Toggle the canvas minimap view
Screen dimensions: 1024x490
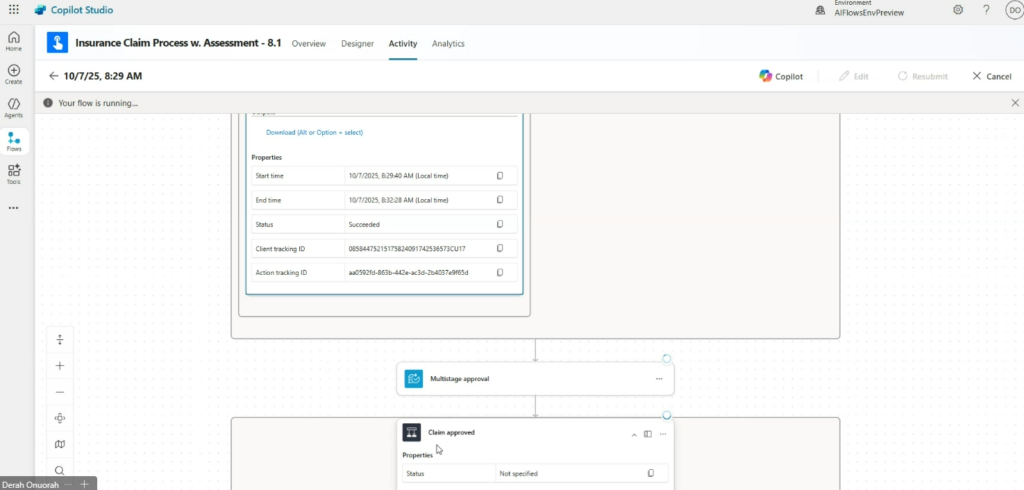tap(60, 444)
